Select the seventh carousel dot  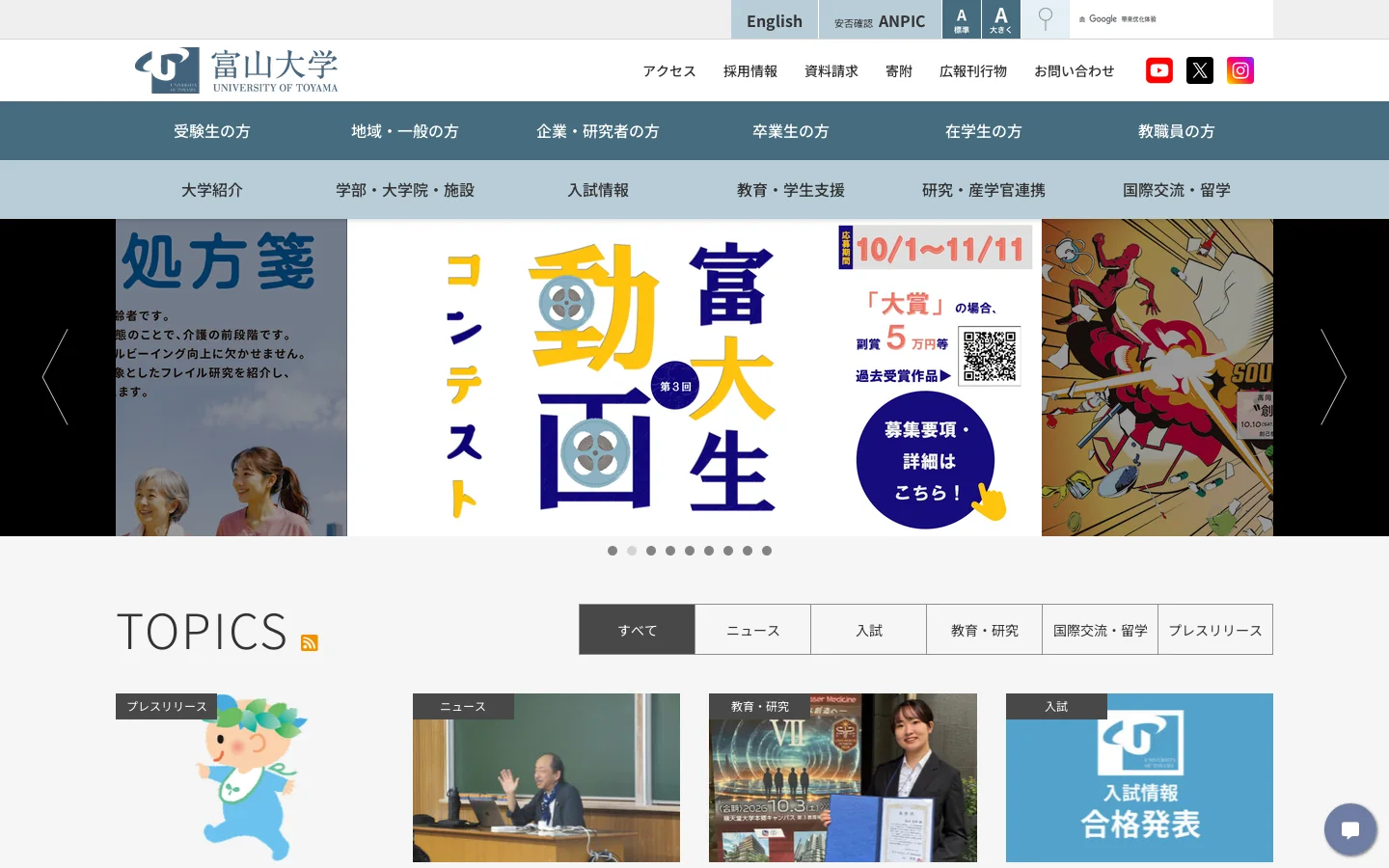click(x=728, y=551)
